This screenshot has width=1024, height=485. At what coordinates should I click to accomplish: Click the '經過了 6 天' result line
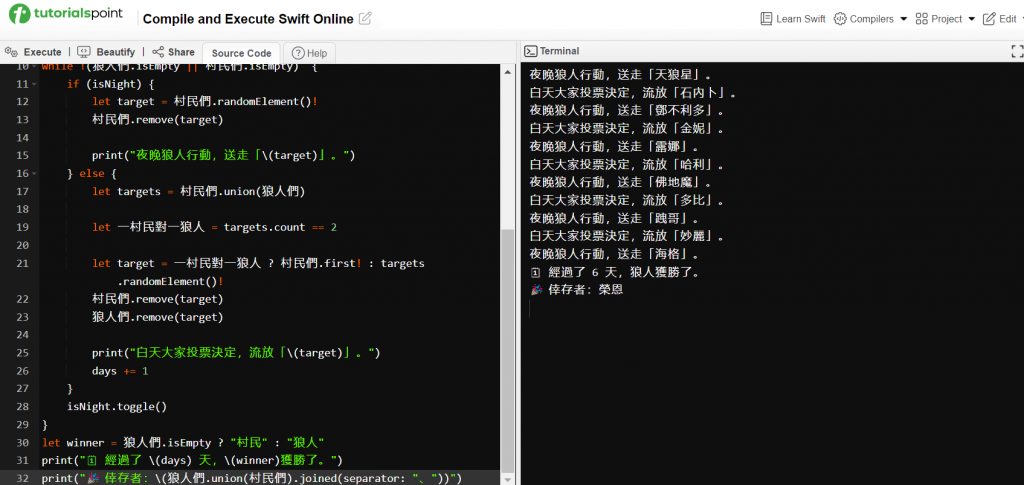(616, 272)
